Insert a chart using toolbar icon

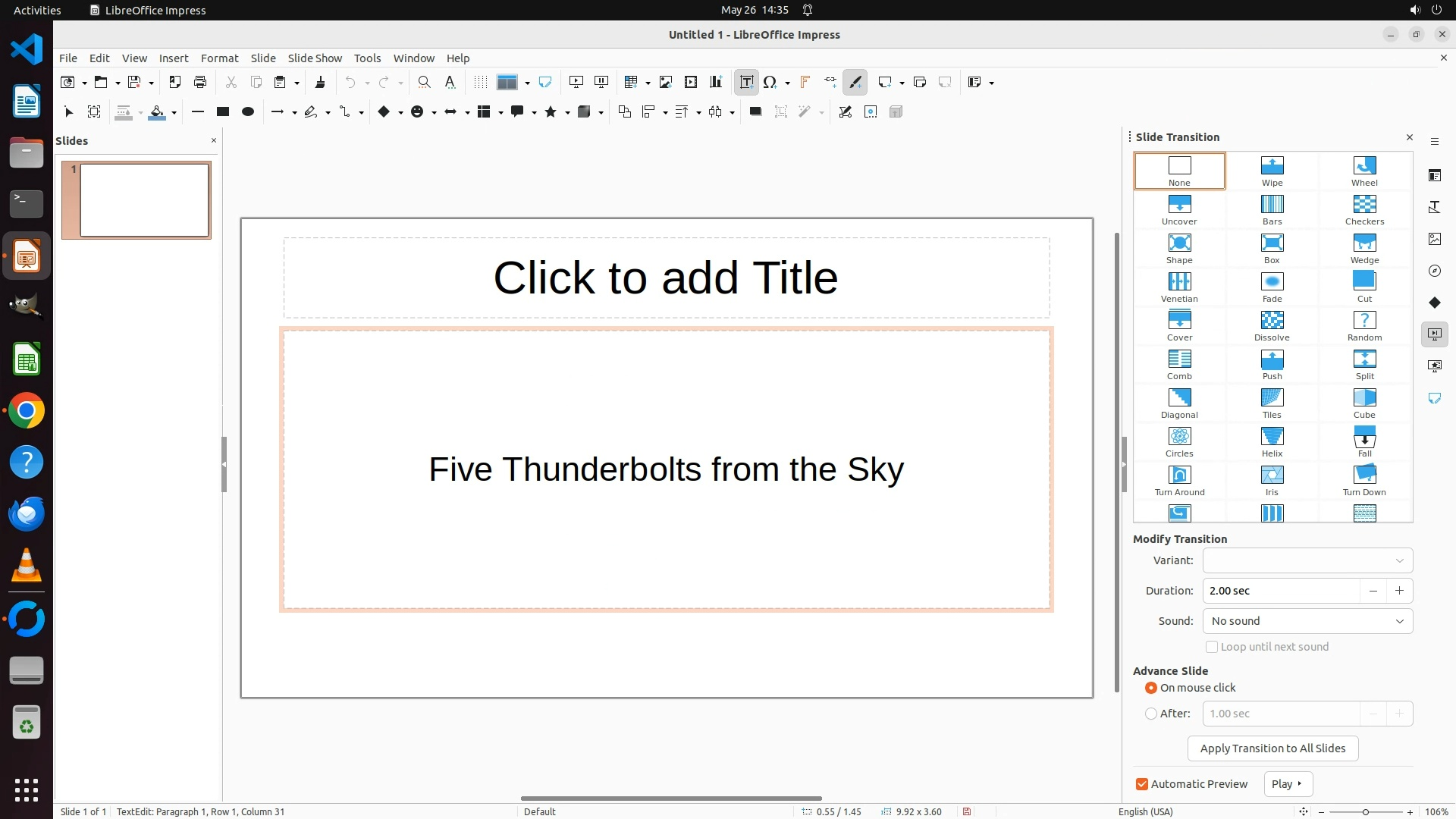716,82
